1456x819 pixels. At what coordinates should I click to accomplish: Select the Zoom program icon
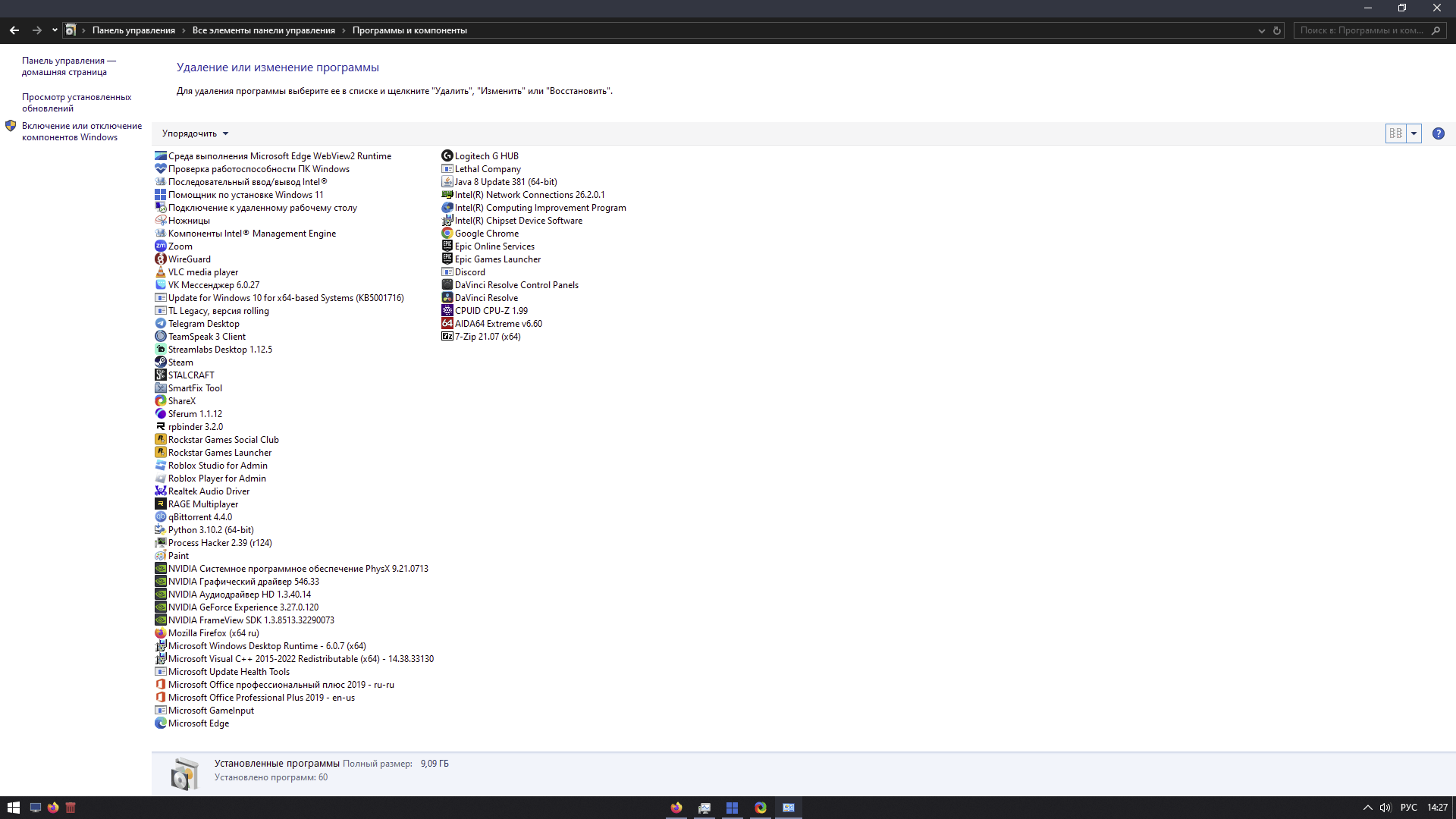coord(160,246)
